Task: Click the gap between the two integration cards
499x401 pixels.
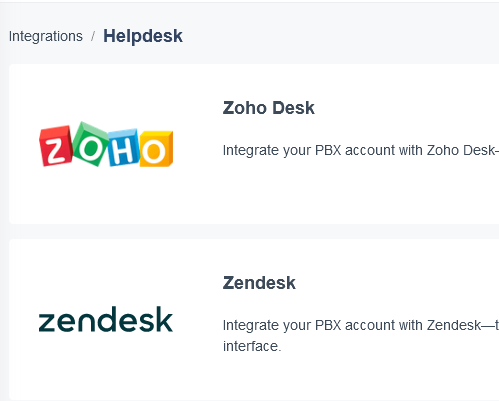Action: click(x=253, y=231)
